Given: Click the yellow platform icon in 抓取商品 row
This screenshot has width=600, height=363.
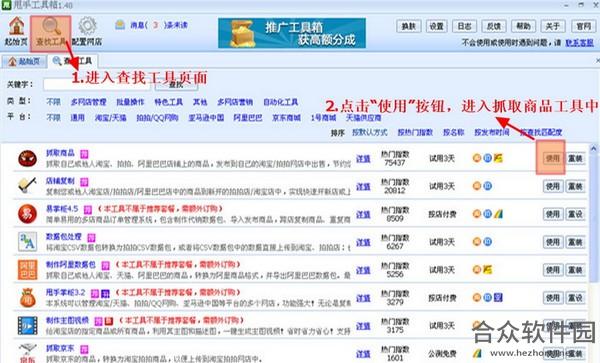Looking at the screenshot, I should coord(498,158).
